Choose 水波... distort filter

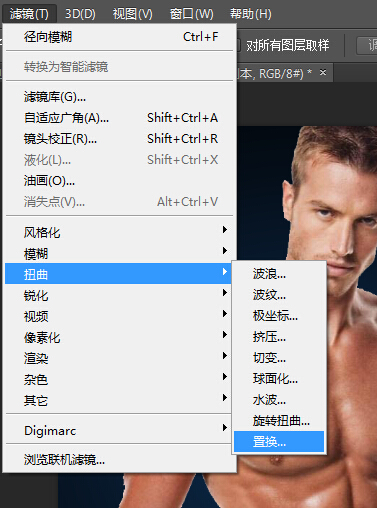(x=279, y=400)
